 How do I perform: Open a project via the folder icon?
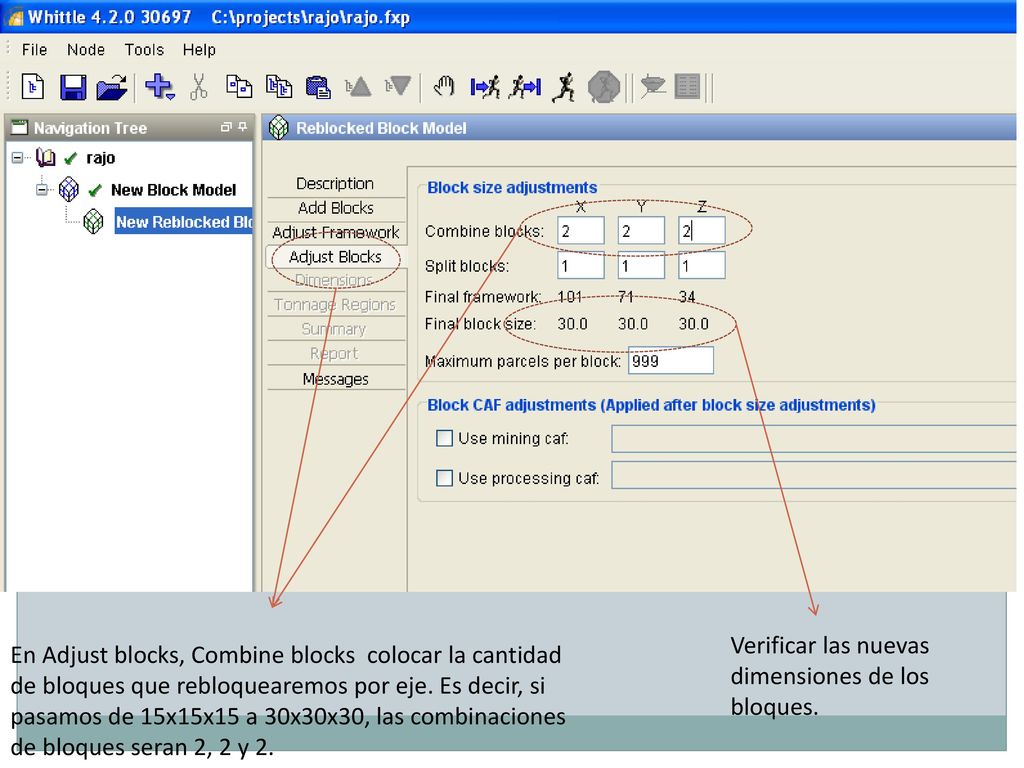(112, 87)
